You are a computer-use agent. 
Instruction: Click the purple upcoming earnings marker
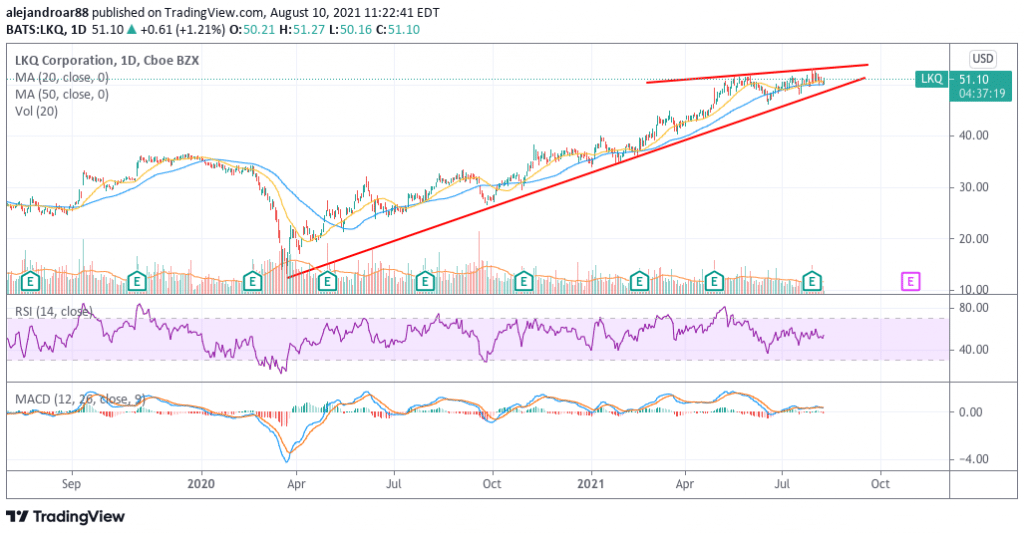tap(910, 282)
